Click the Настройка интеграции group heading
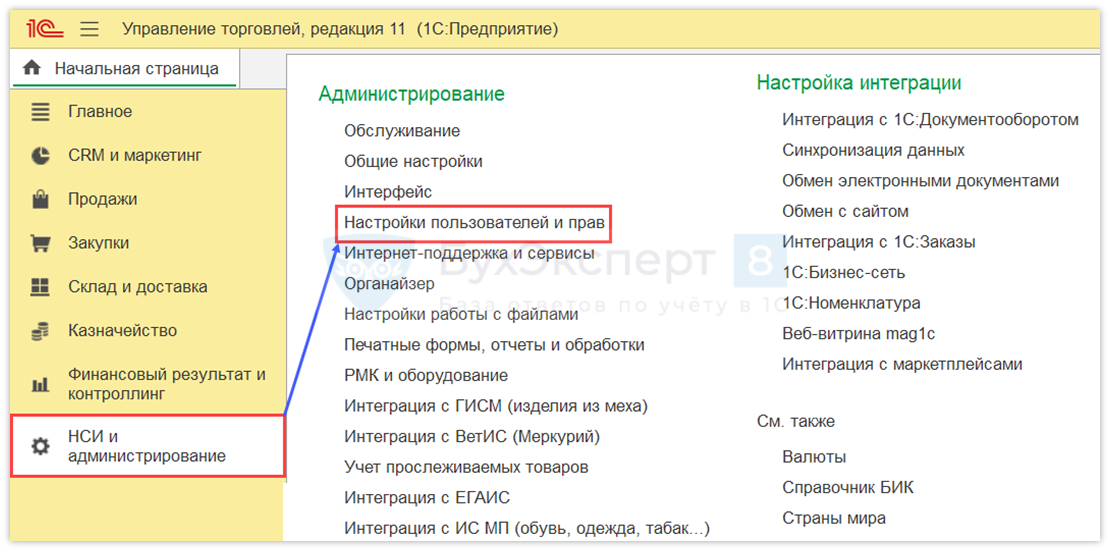The height and width of the screenshot is (551, 1110). (859, 83)
